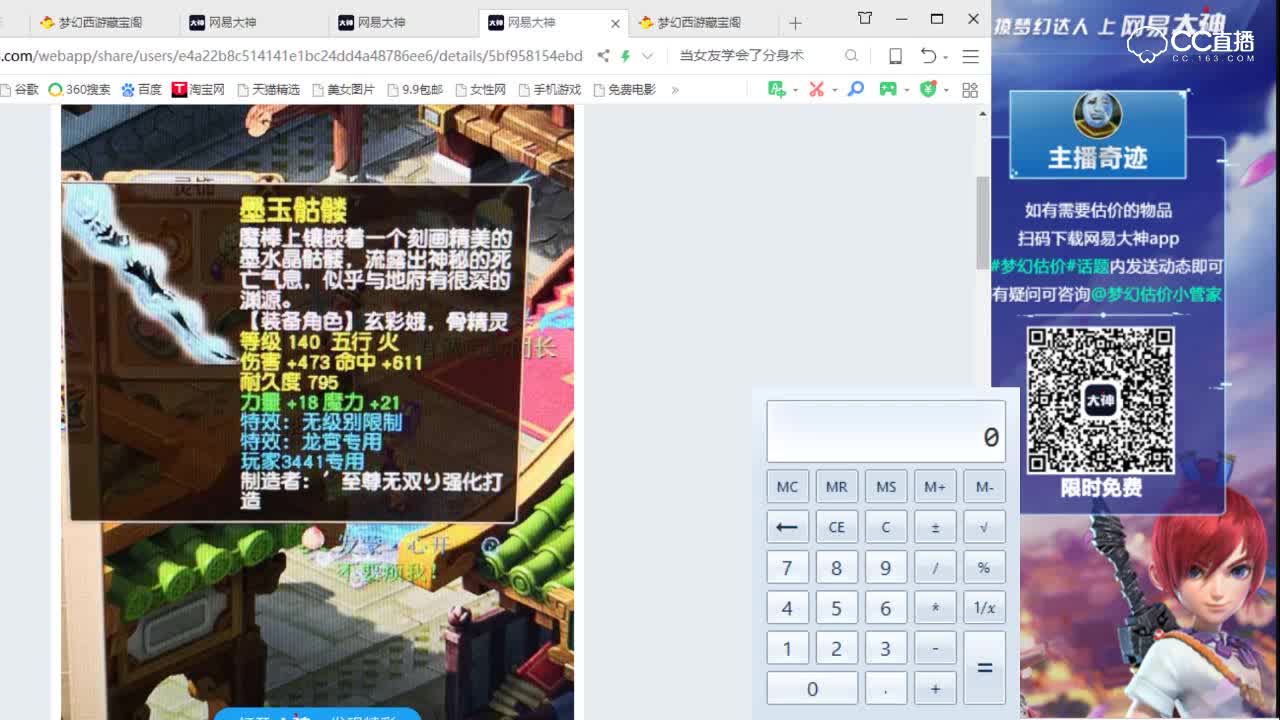Open the 天猫精选 bookmark
Screen dimensions: 1280x720
(267, 90)
